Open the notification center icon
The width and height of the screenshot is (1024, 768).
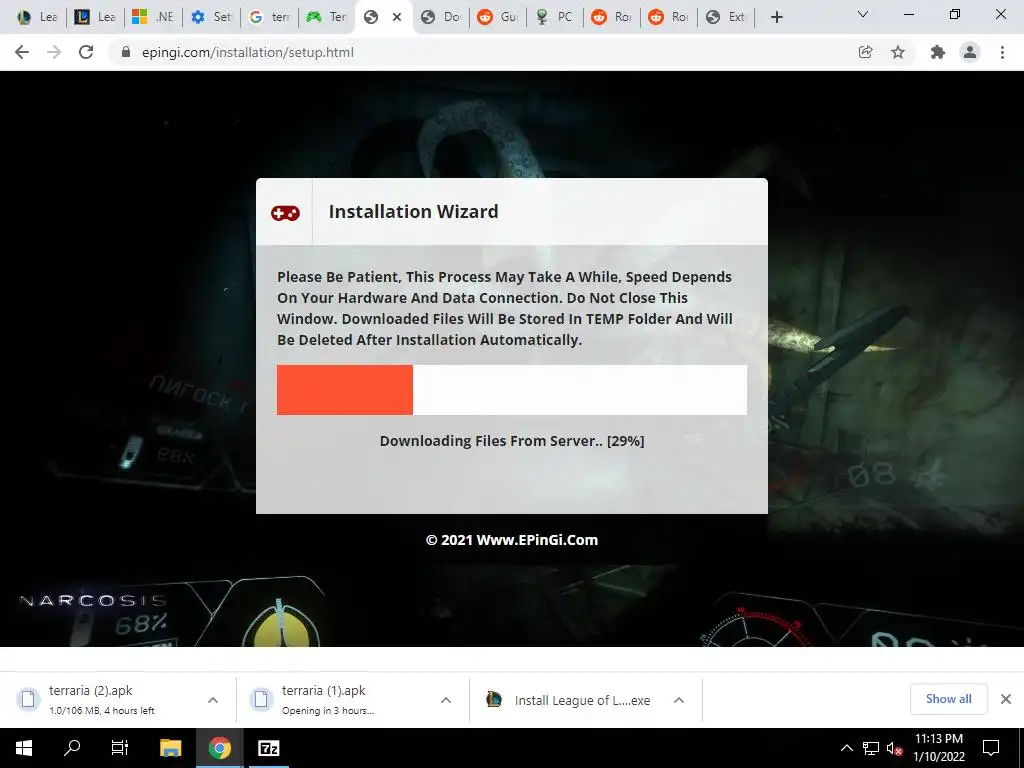coord(991,748)
